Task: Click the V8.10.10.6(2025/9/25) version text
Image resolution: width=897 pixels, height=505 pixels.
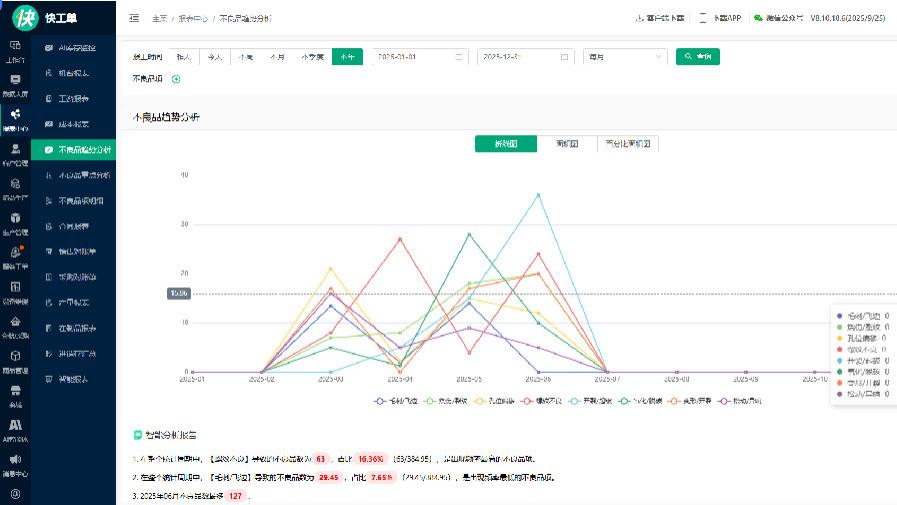Action: tap(848, 18)
